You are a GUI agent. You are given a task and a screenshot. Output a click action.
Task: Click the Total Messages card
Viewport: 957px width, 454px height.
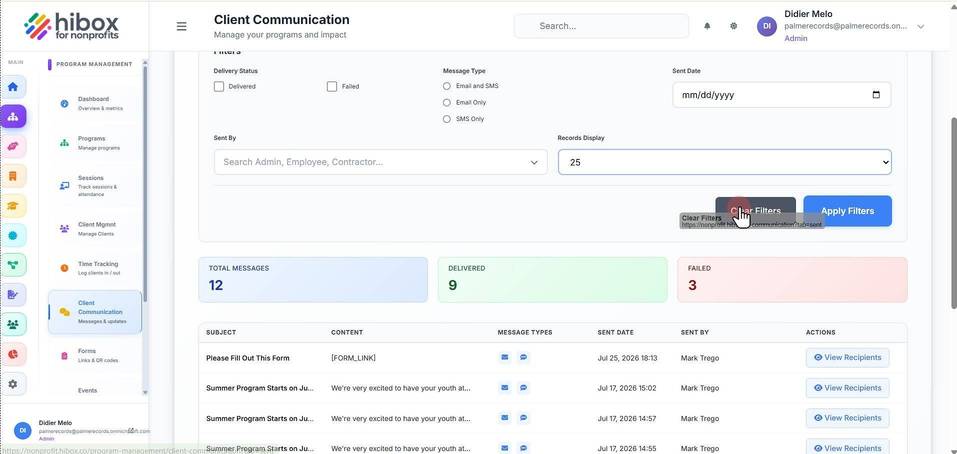tap(313, 279)
